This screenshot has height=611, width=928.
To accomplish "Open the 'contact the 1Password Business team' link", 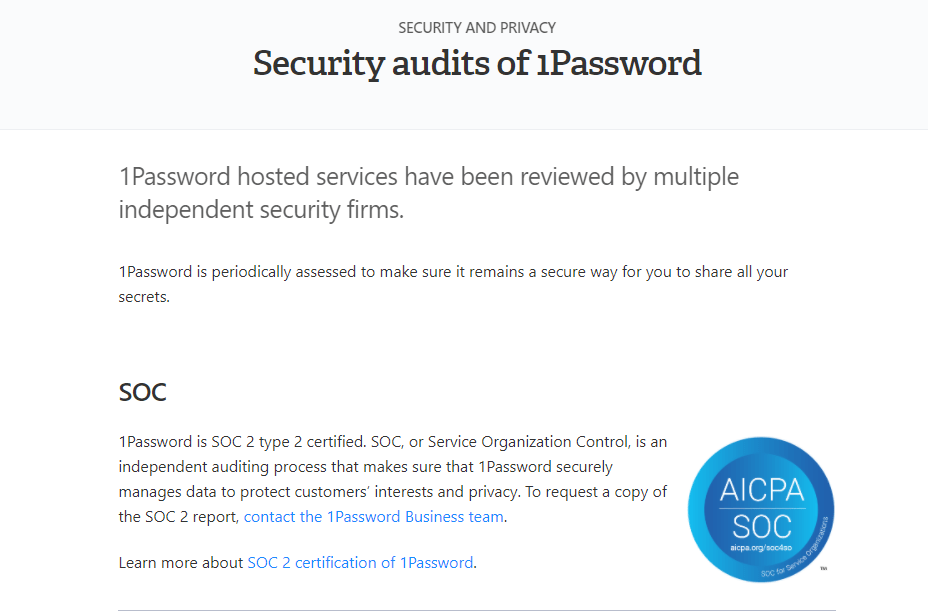I will [x=373, y=516].
